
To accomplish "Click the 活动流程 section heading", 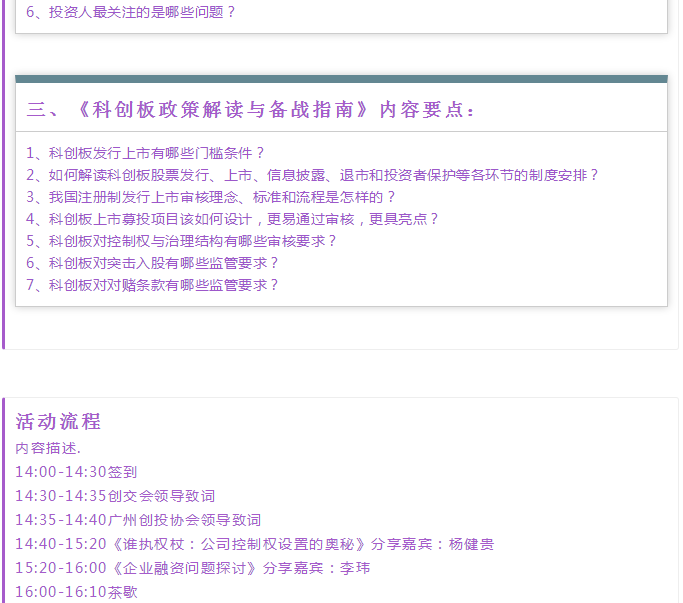I will click(58, 421).
